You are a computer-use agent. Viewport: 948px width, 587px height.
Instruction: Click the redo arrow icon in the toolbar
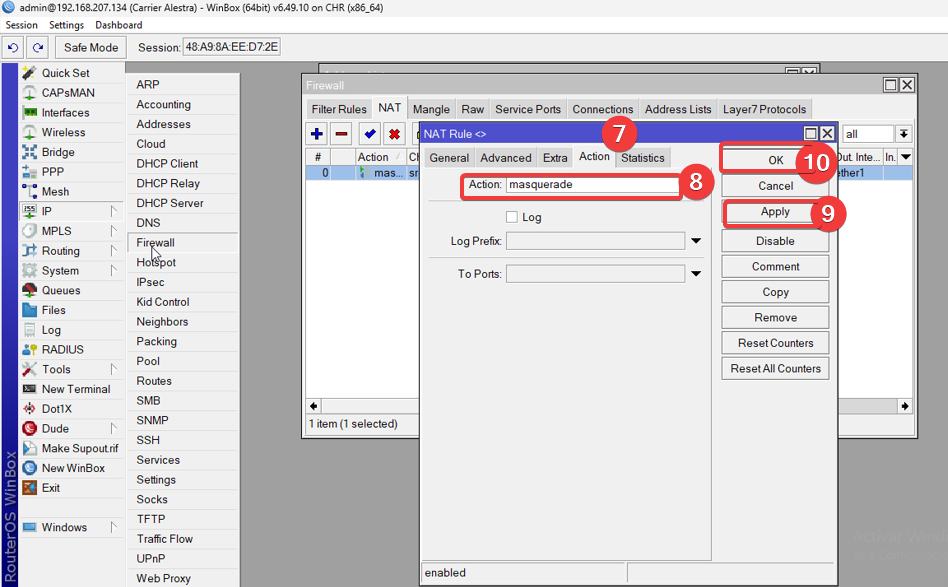(37, 47)
